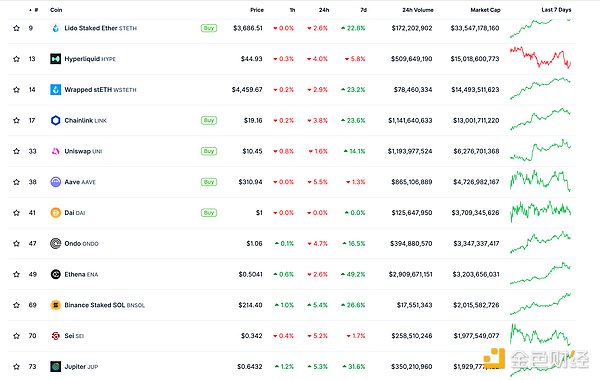Viewport: 600px width, 380px height.
Task: Star the Ethena row as favorite
Action: coord(16,274)
